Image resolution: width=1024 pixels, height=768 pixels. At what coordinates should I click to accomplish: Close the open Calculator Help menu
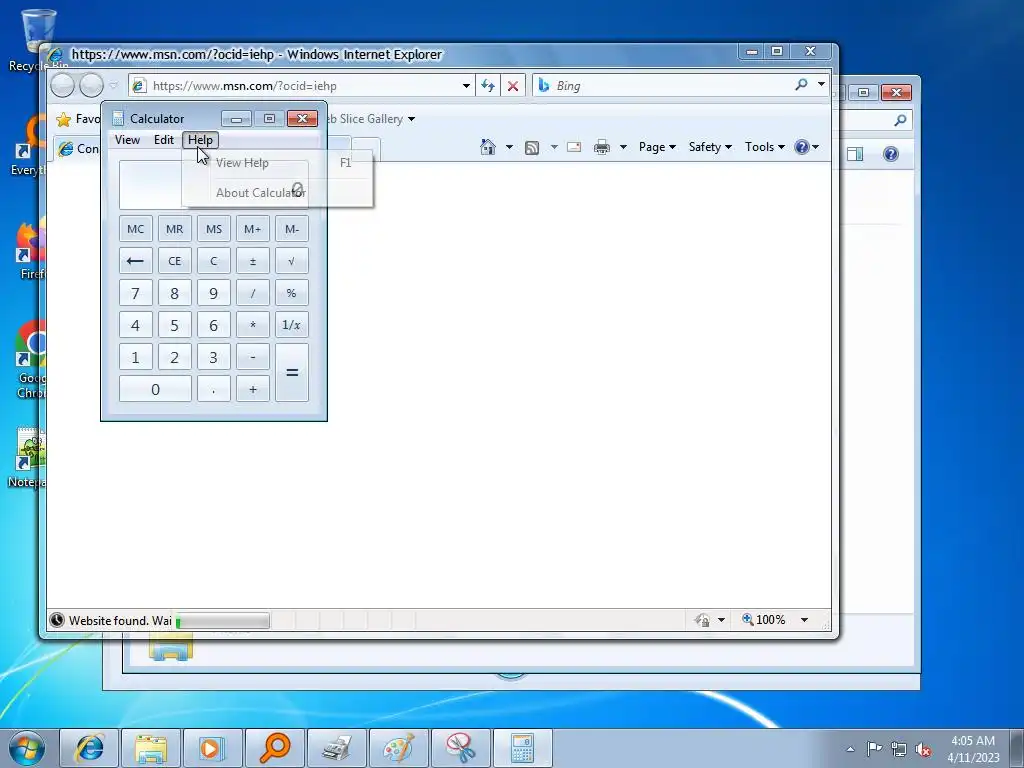click(x=200, y=140)
